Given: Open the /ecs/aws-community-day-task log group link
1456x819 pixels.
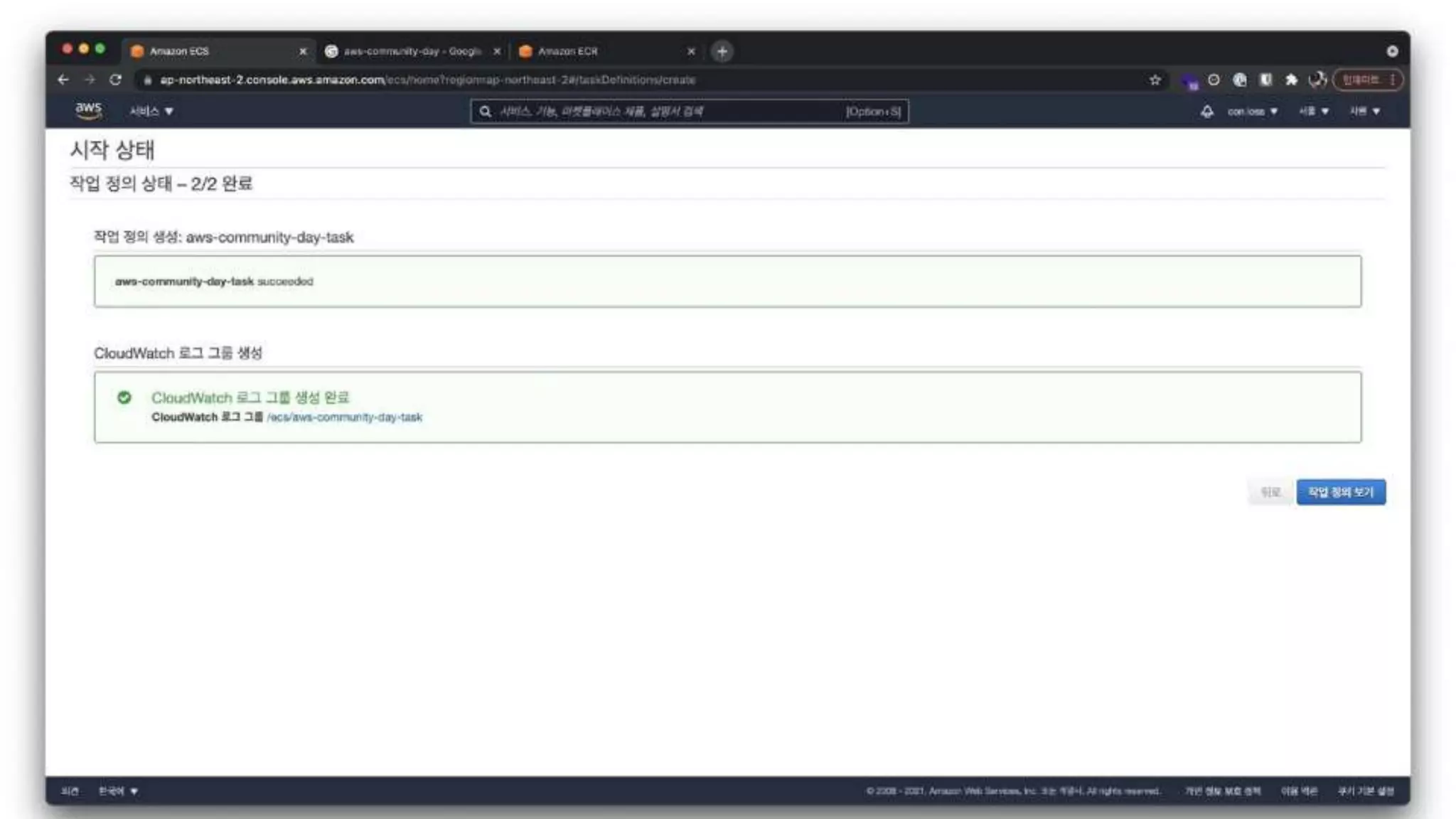Looking at the screenshot, I should 344,417.
